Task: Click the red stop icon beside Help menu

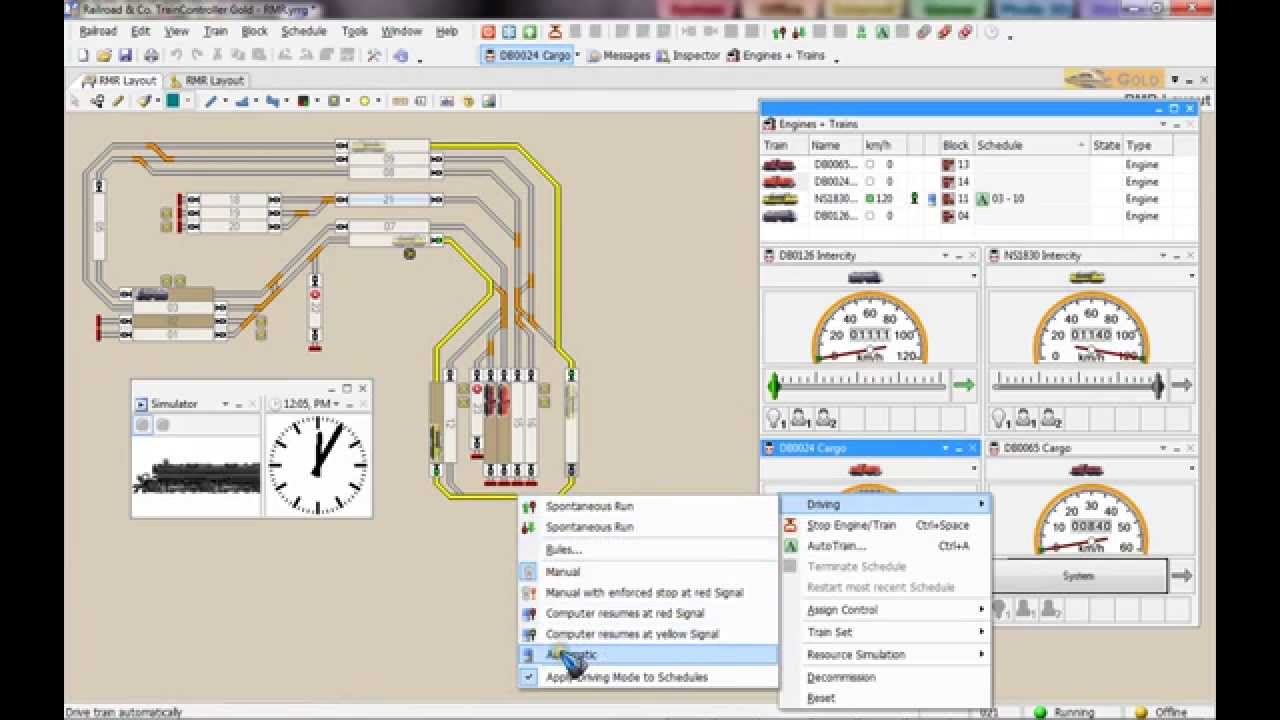Action: point(488,32)
